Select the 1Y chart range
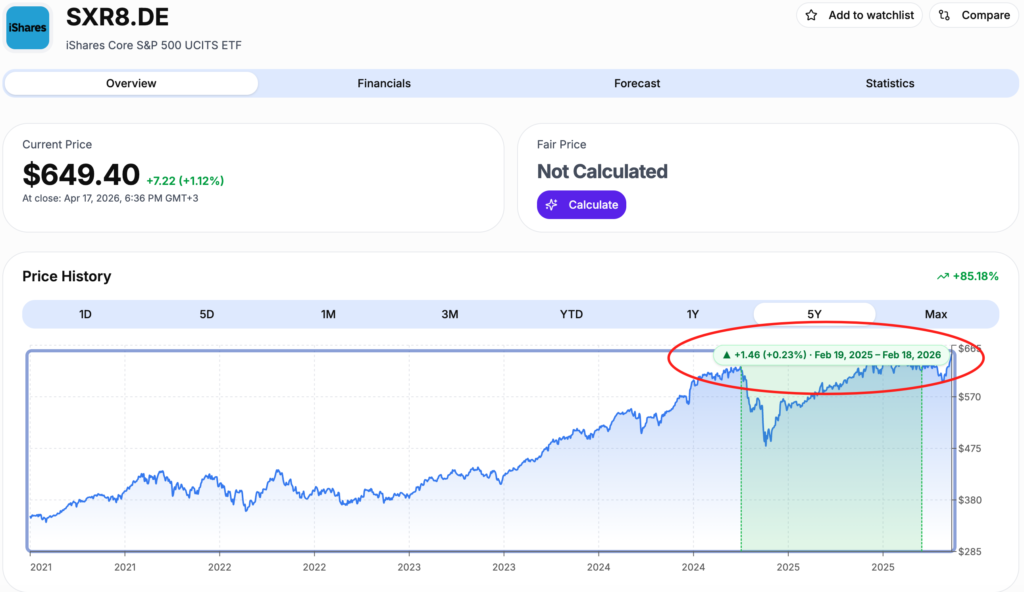 click(x=693, y=314)
